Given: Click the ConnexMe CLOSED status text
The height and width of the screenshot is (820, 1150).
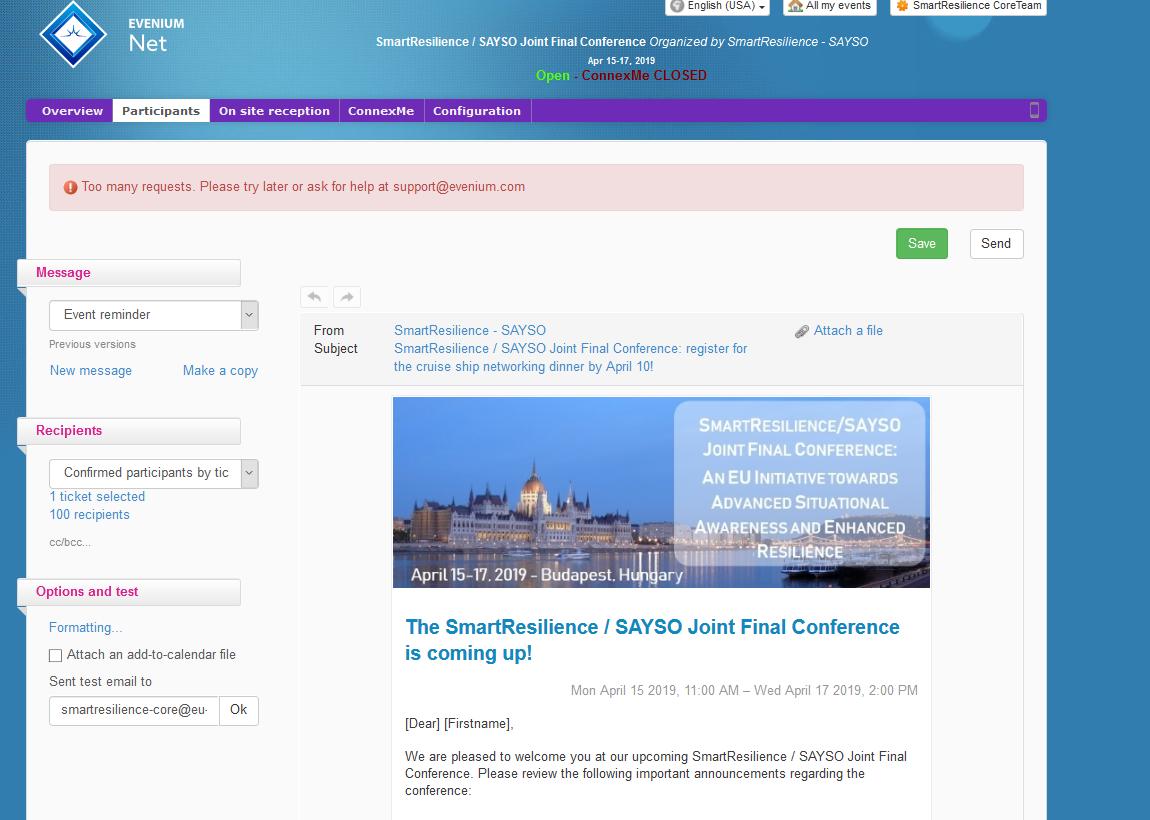Looking at the screenshot, I should (x=644, y=76).
